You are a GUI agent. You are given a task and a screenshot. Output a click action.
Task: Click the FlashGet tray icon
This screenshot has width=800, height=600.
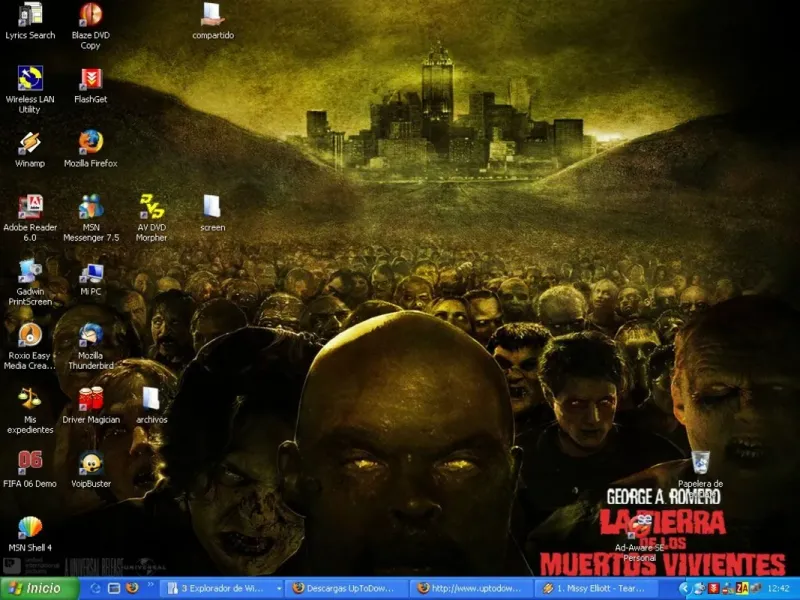point(713,588)
